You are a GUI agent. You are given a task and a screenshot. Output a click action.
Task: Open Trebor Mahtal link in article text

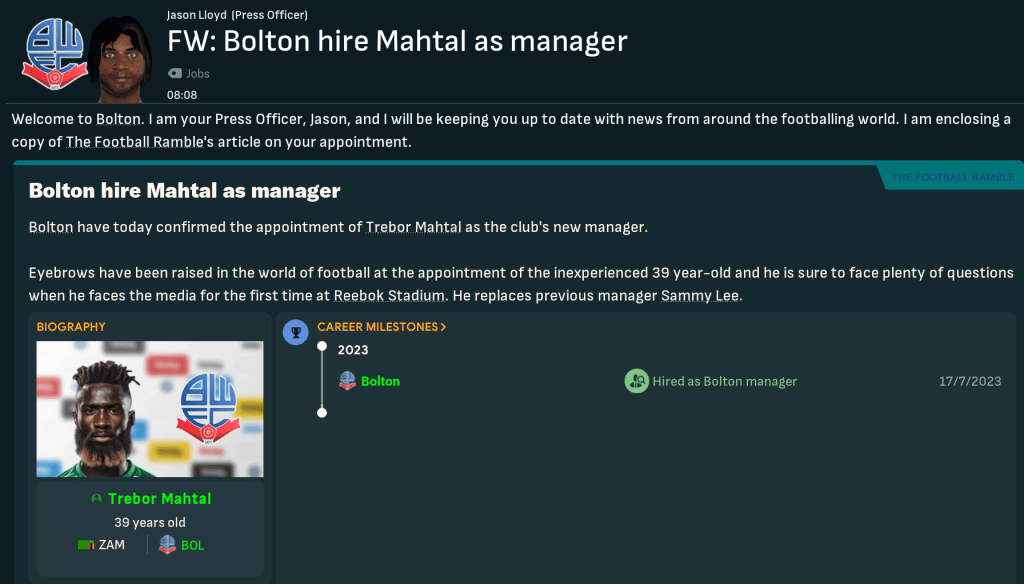pos(414,227)
